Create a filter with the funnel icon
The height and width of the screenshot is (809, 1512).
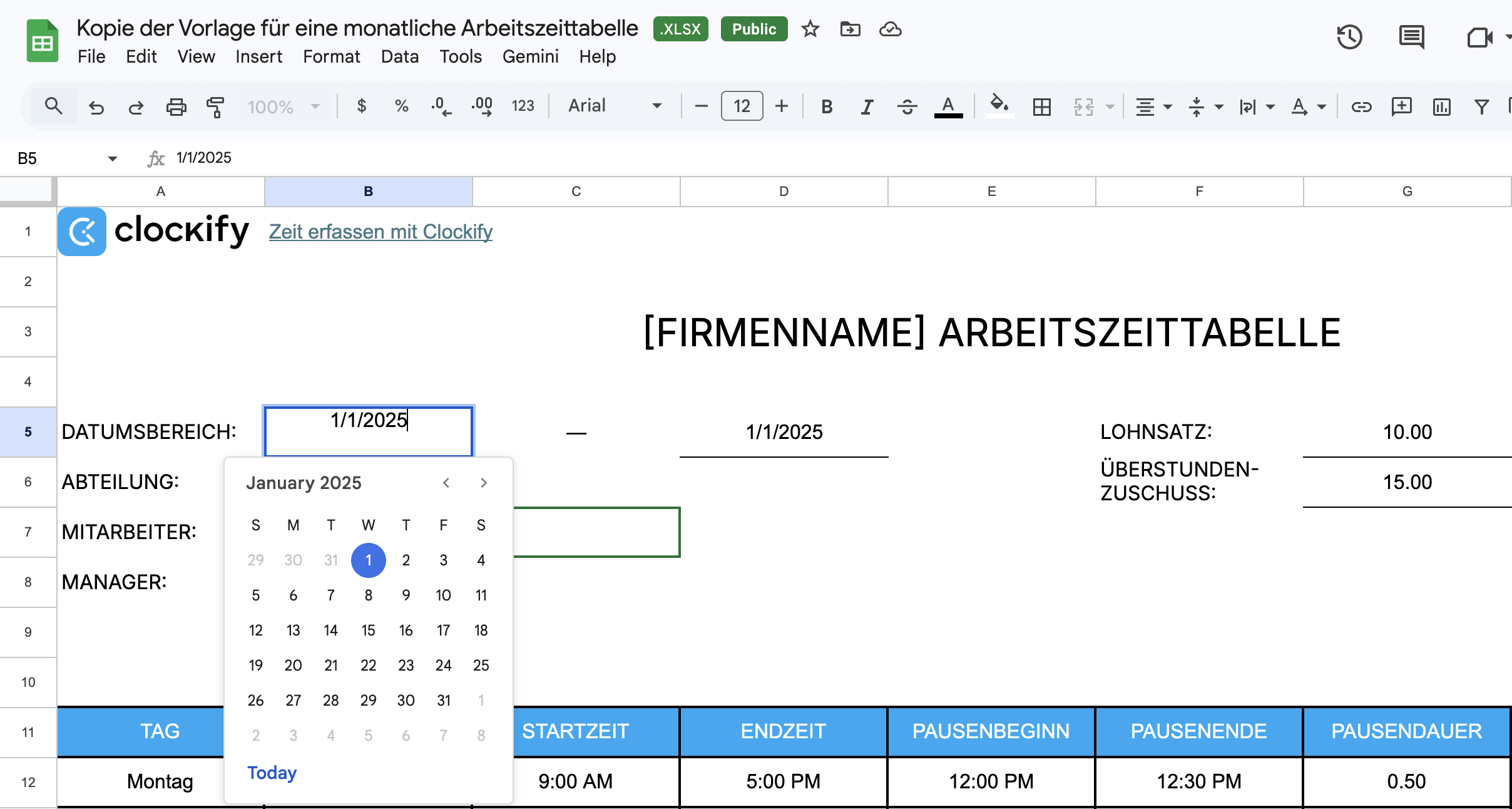click(1481, 106)
